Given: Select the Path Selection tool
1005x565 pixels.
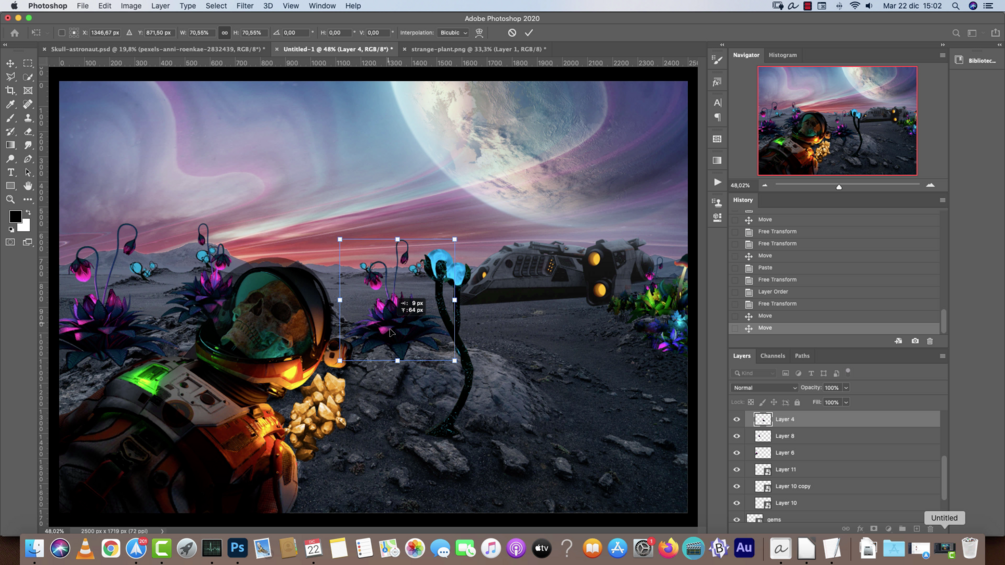Looking at the screenshot, I should click(x=28, y=172).
